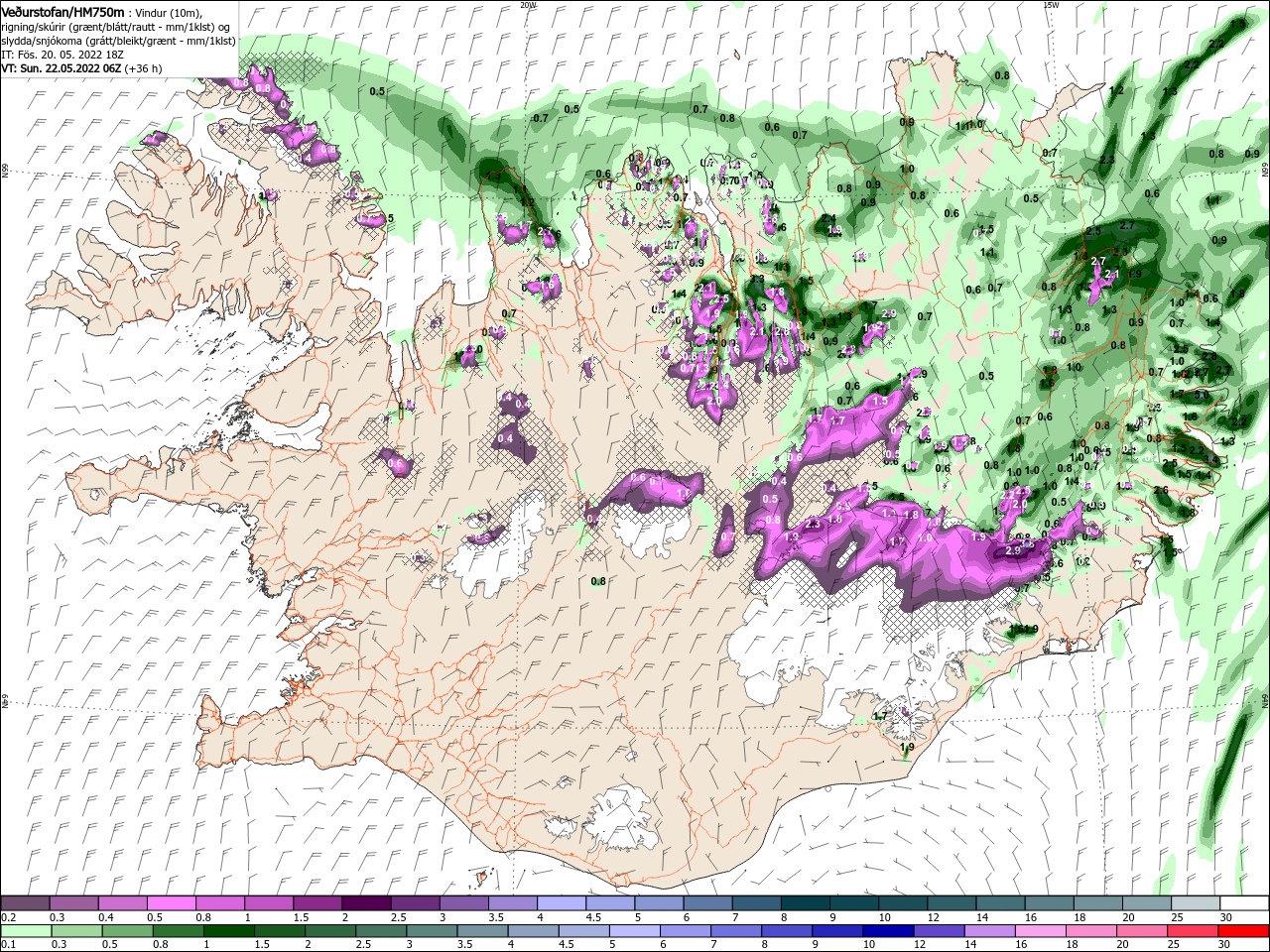
Task: Click the 'VT: Sun. 22.05.2022 06Z' valid time
Action: click(x=62, y=68)
